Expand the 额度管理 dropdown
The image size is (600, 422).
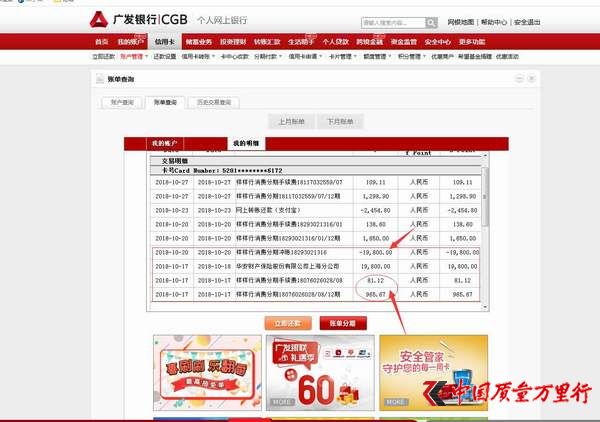(x=377, y=57)
